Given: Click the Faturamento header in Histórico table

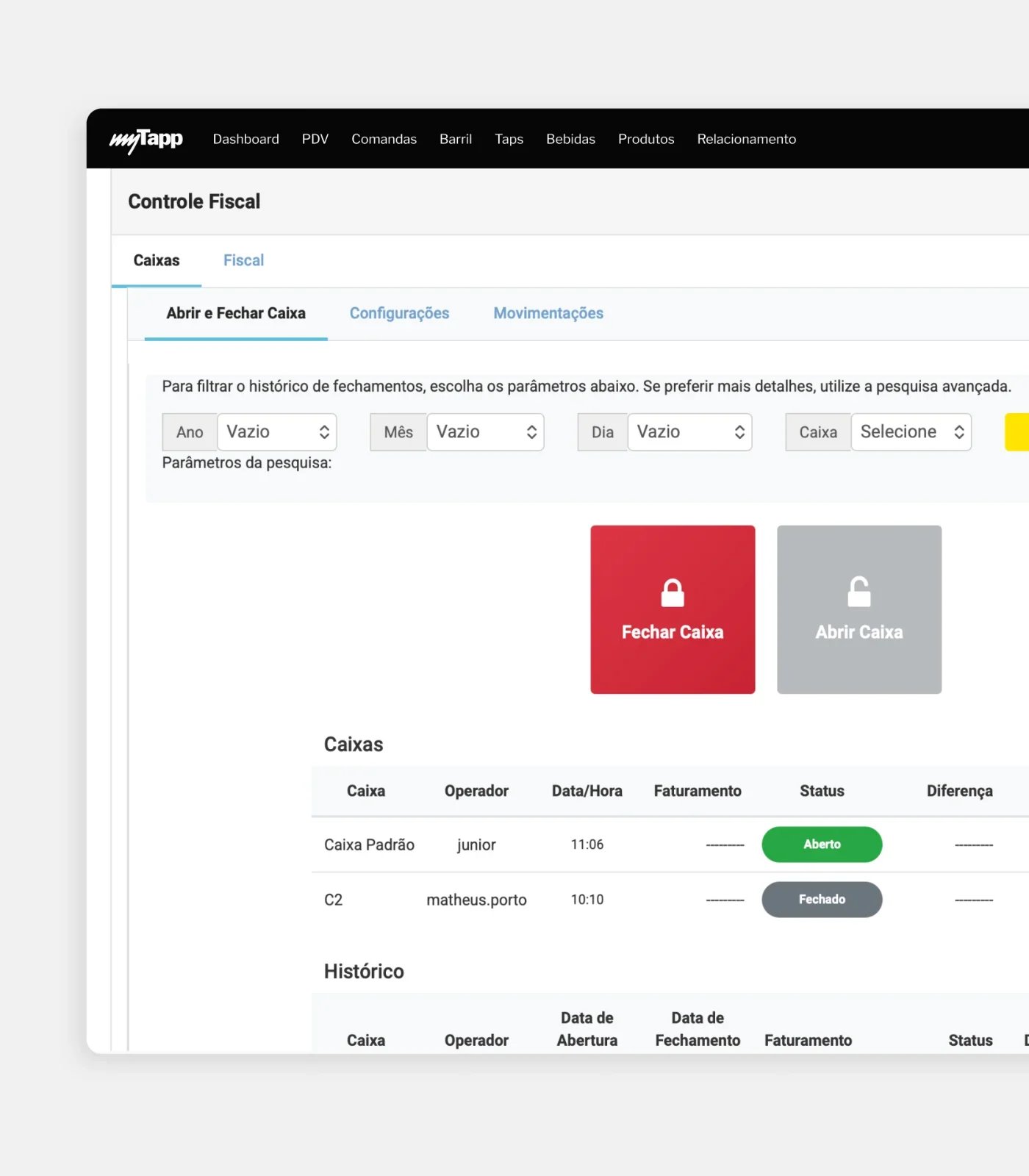Looking at the screenshot, I should click(x=808, y=1040).
